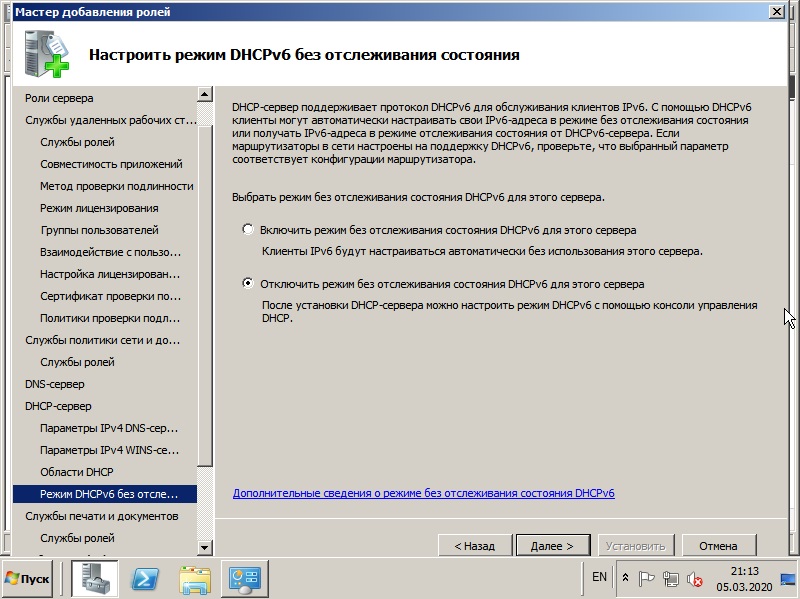This screenshot has height=599, width=800.
Task: Select Службы политики сети и до... step
Action: (x=103, y=339)
